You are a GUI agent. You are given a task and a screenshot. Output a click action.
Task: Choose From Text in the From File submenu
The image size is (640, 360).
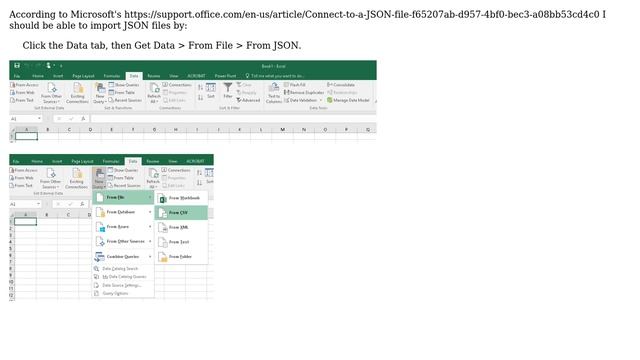click(x=181, y=242)
